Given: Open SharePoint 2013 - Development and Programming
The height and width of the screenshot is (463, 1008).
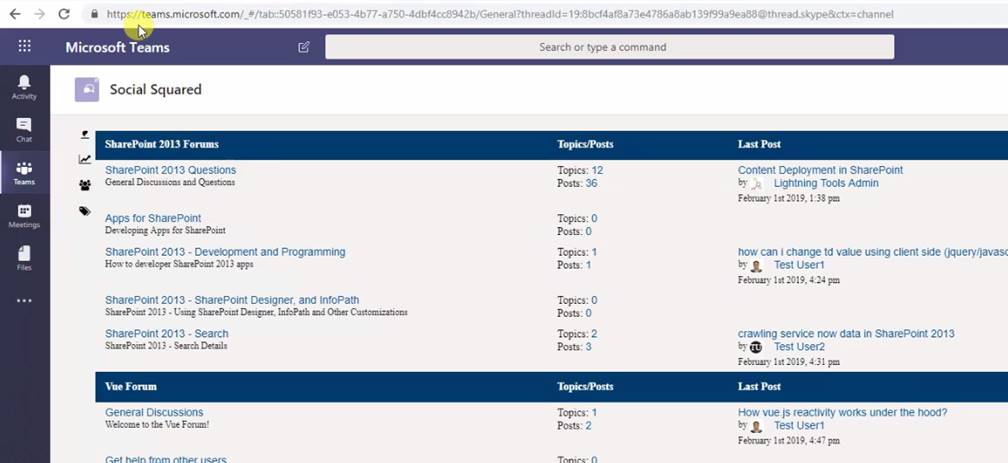Looking at the screenshot, I should [x=225, y=251].
